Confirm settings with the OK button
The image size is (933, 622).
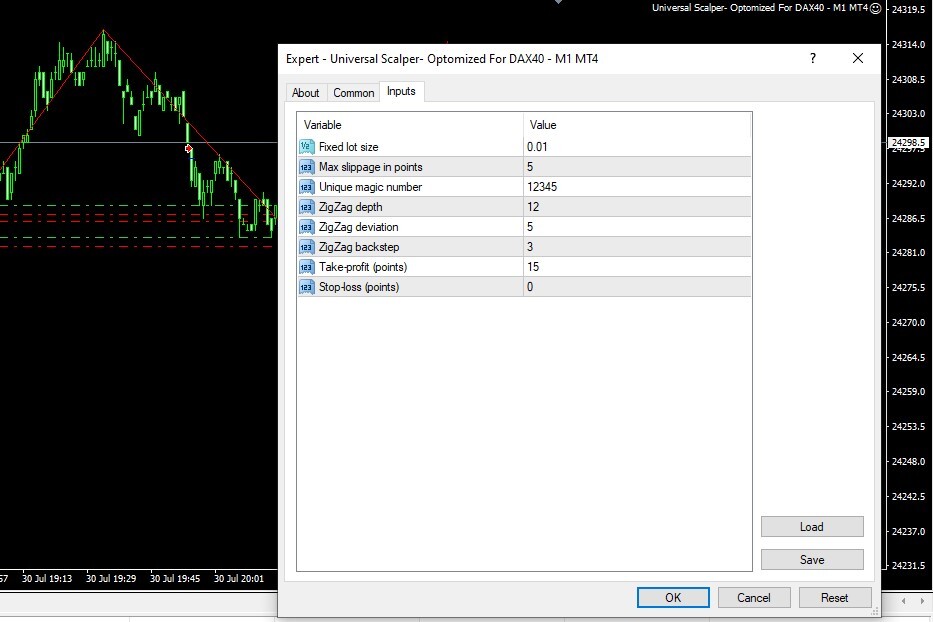(673, 598)
